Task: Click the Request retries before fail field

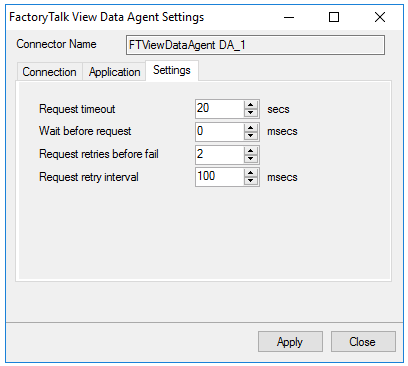Action: pos(220,154)
